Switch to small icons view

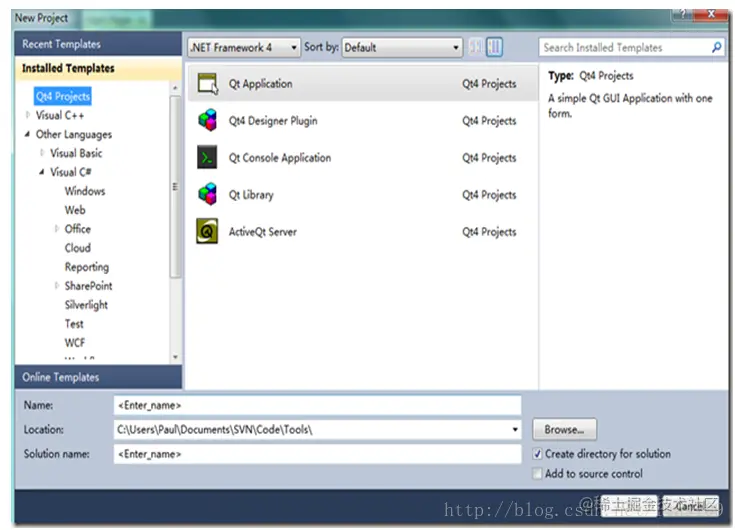475,47
